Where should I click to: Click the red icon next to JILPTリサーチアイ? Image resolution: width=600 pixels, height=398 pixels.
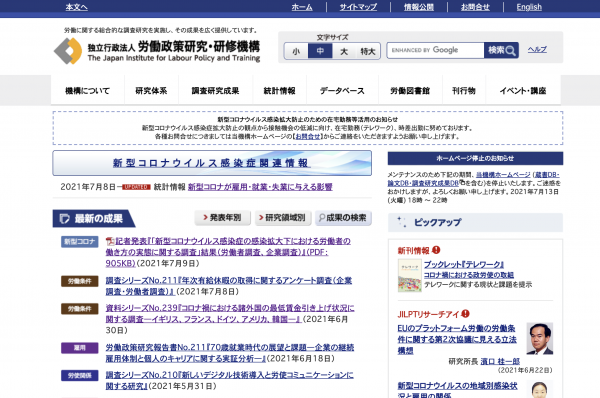[x=465, y=314]
